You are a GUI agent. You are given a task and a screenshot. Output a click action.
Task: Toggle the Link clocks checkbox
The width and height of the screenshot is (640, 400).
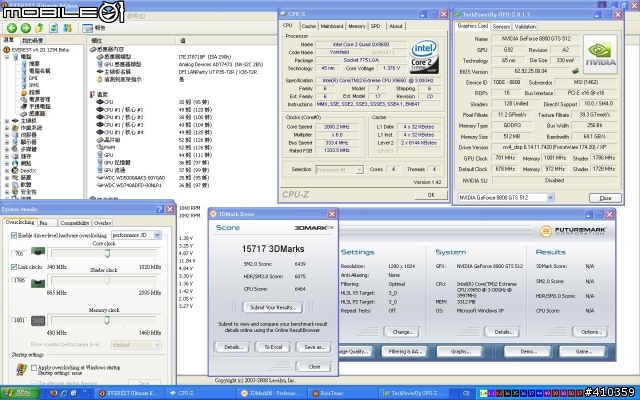click(x=14, y=267)
